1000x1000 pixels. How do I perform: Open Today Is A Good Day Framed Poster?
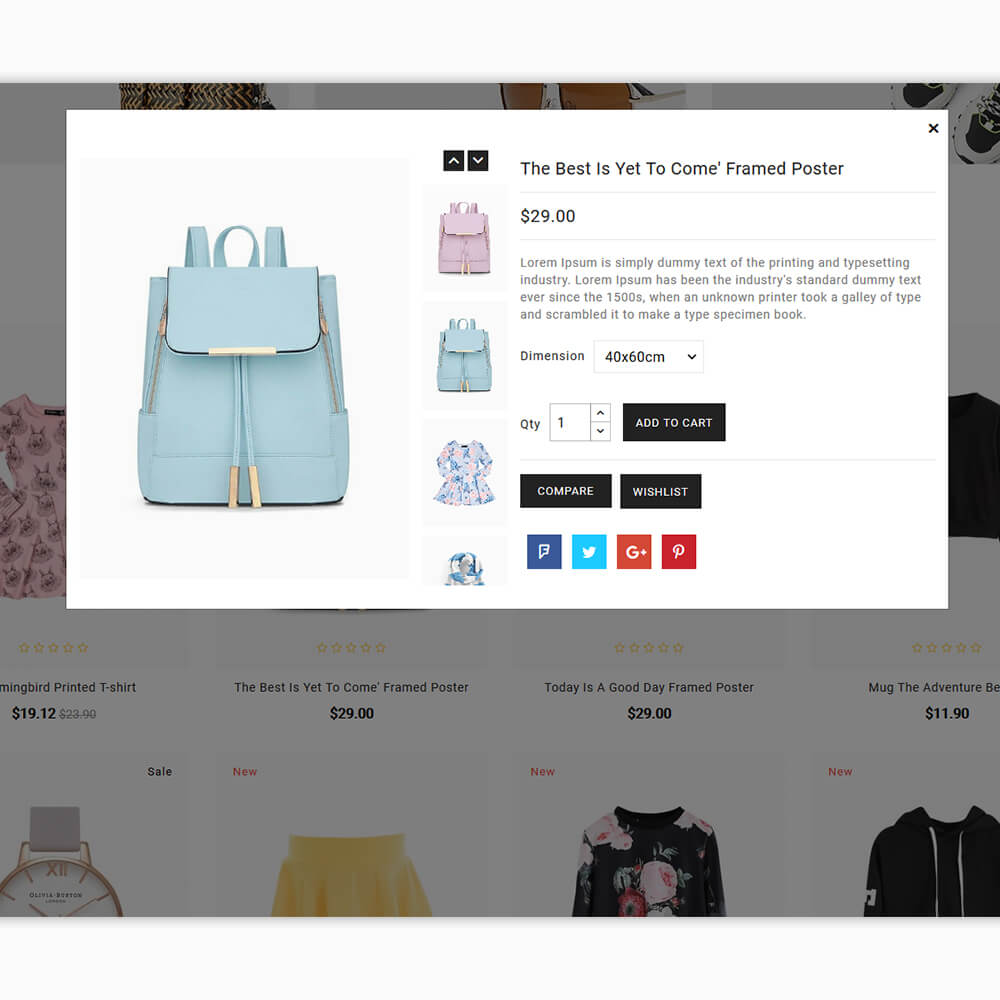click(x=649, y=688)
